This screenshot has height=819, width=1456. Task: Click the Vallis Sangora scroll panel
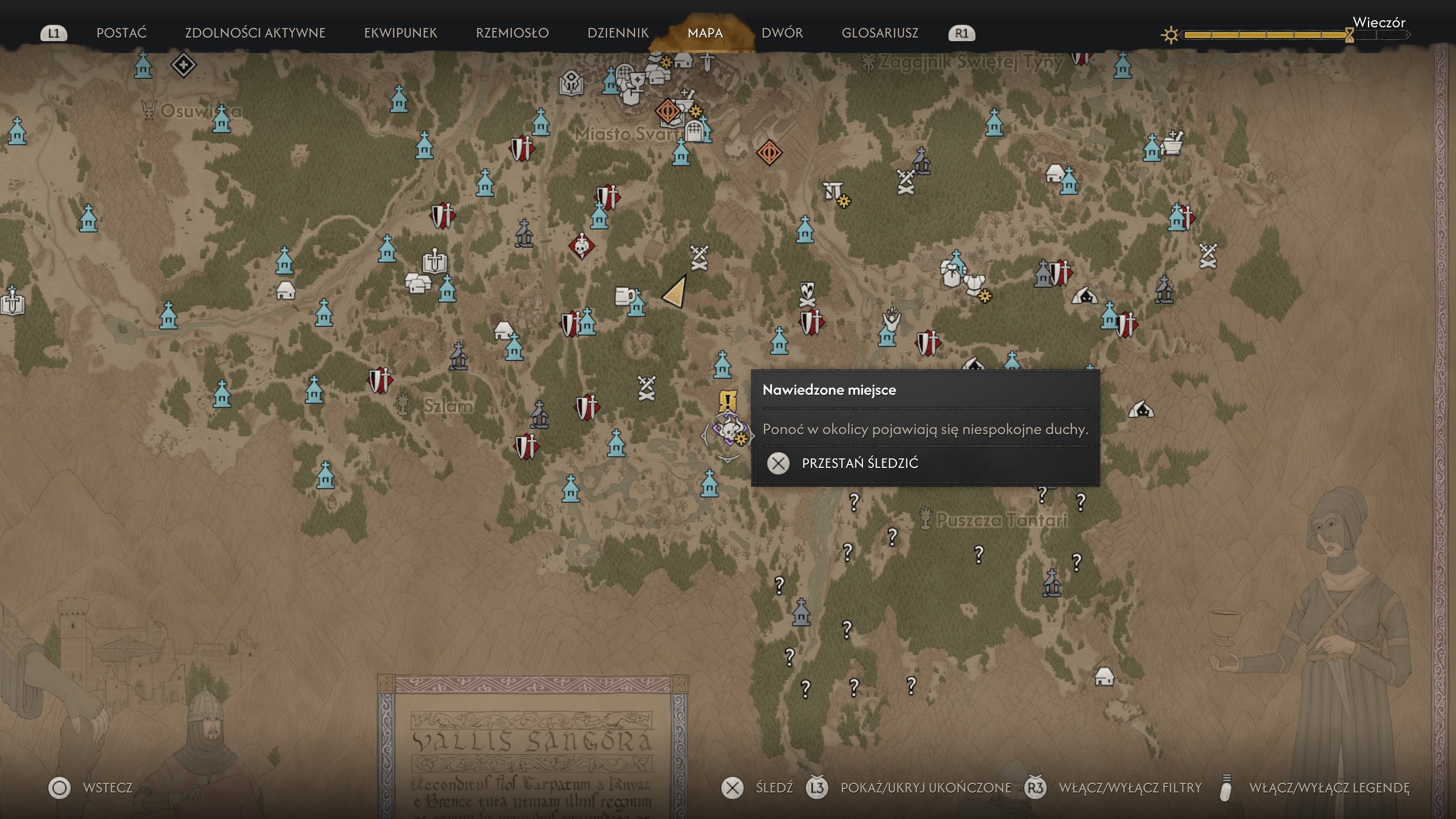(x=532, y=747)
